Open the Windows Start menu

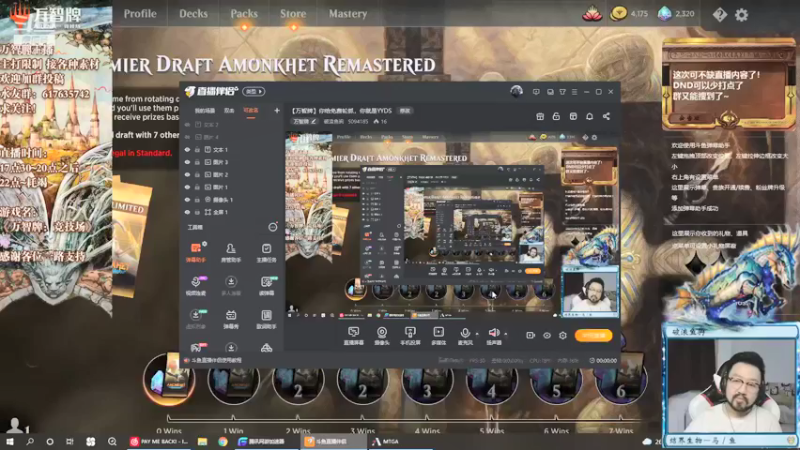tap(9, 441)
